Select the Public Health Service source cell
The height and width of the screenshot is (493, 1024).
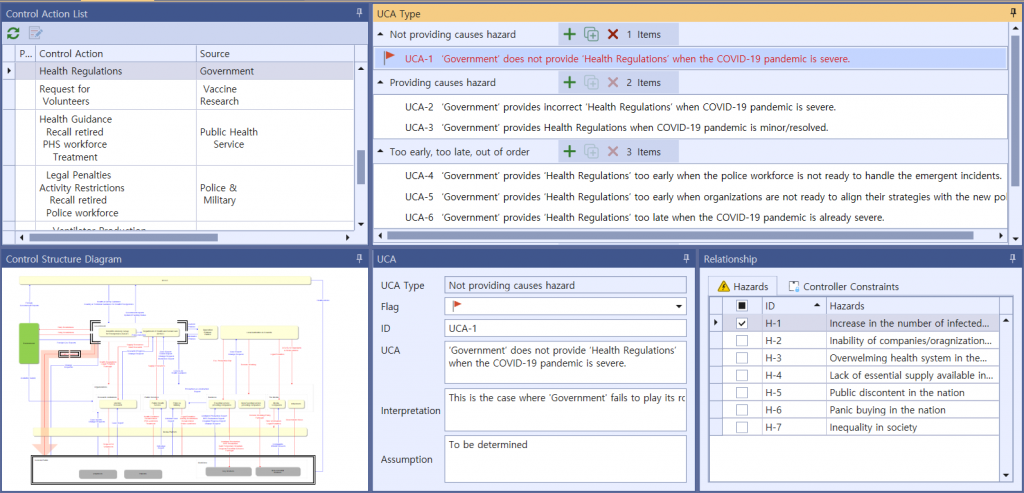click(x=276, y=138)
